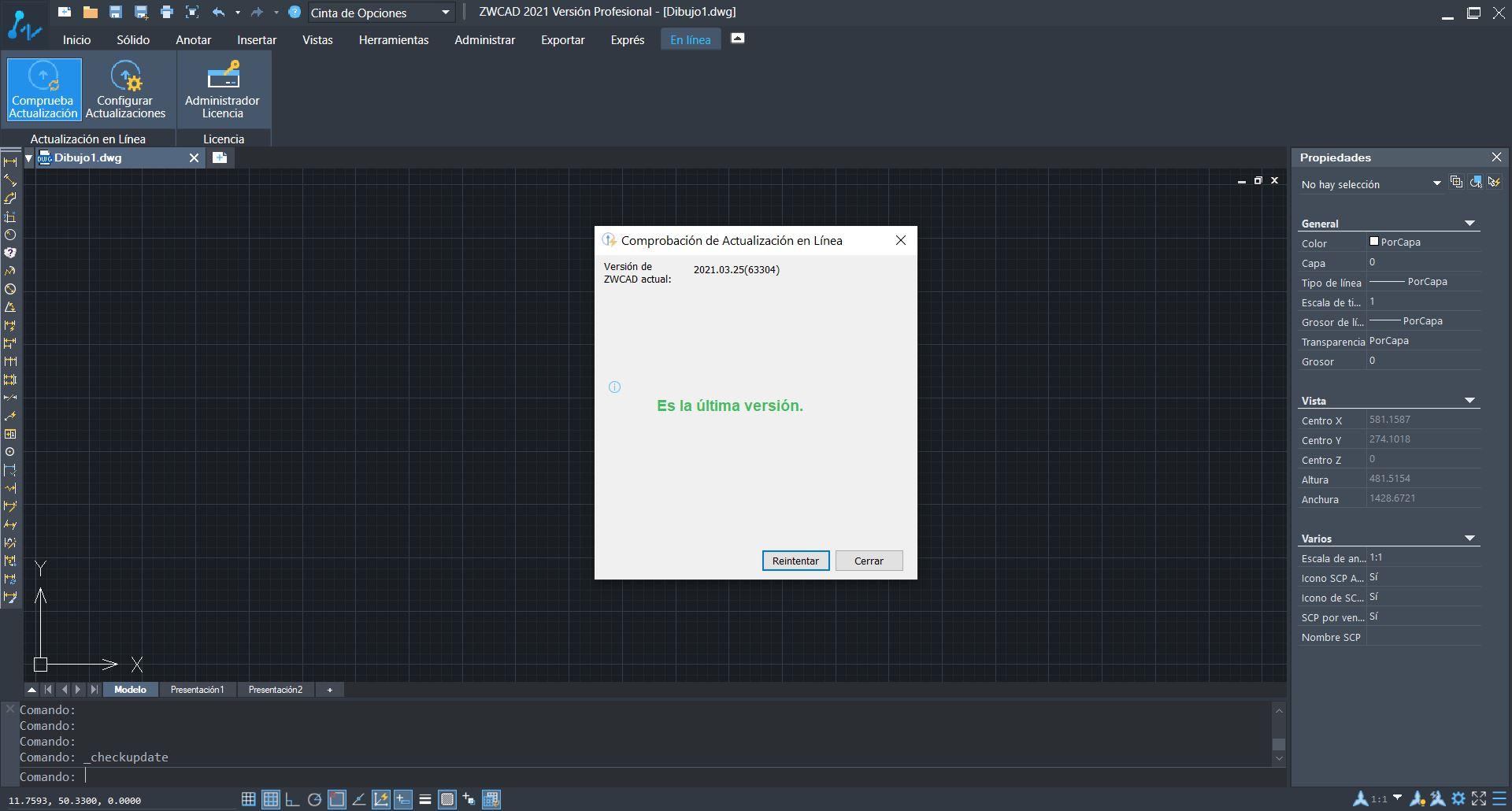Click the Comprueba Actualización ribbon icon
The height and width of the screenshot is (811, 1512).
pos(43,89)
